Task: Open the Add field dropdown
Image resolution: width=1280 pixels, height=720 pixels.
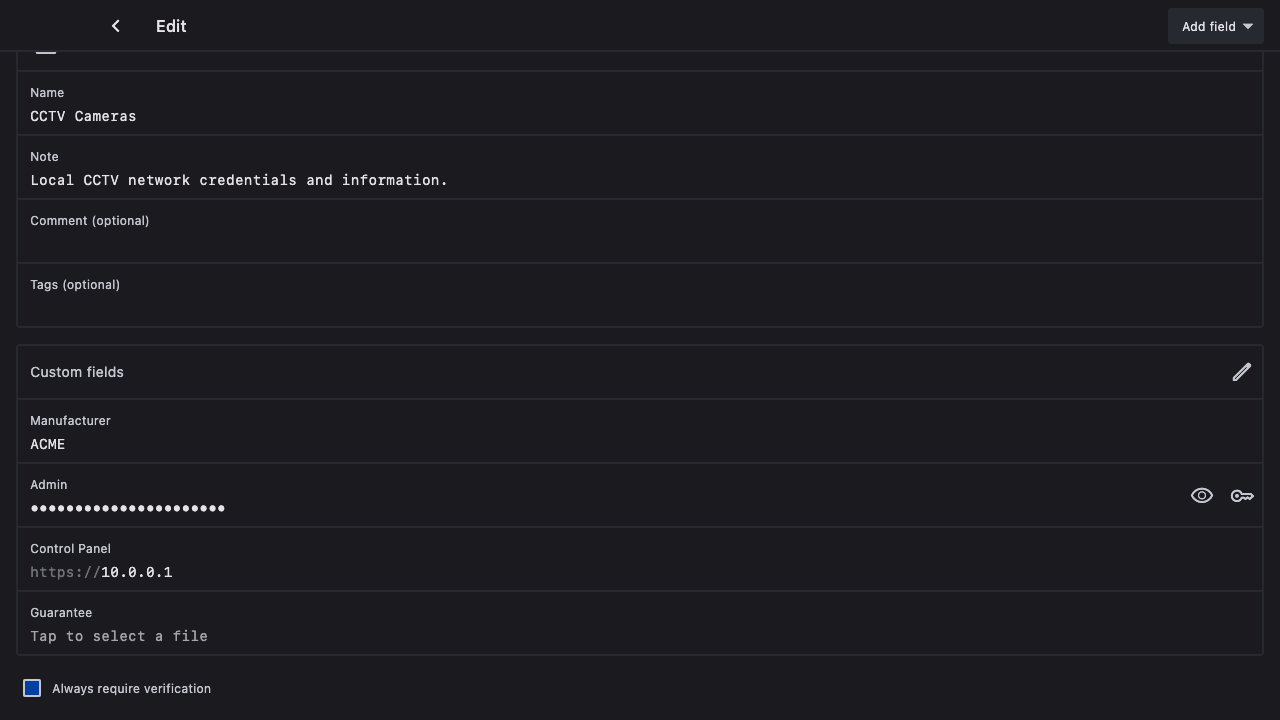Action: tap(1208, 27)
